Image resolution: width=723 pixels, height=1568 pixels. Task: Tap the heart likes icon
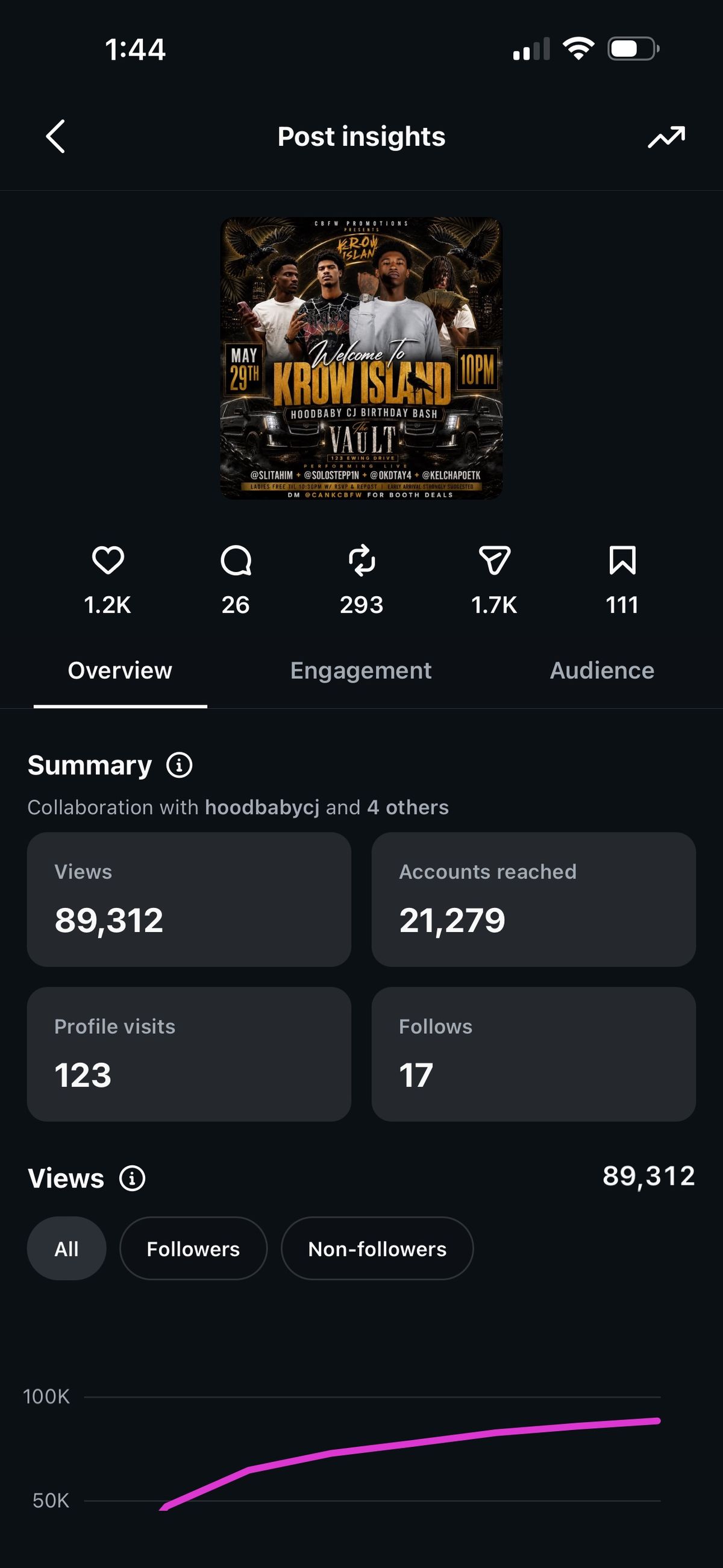pos(108,560)
